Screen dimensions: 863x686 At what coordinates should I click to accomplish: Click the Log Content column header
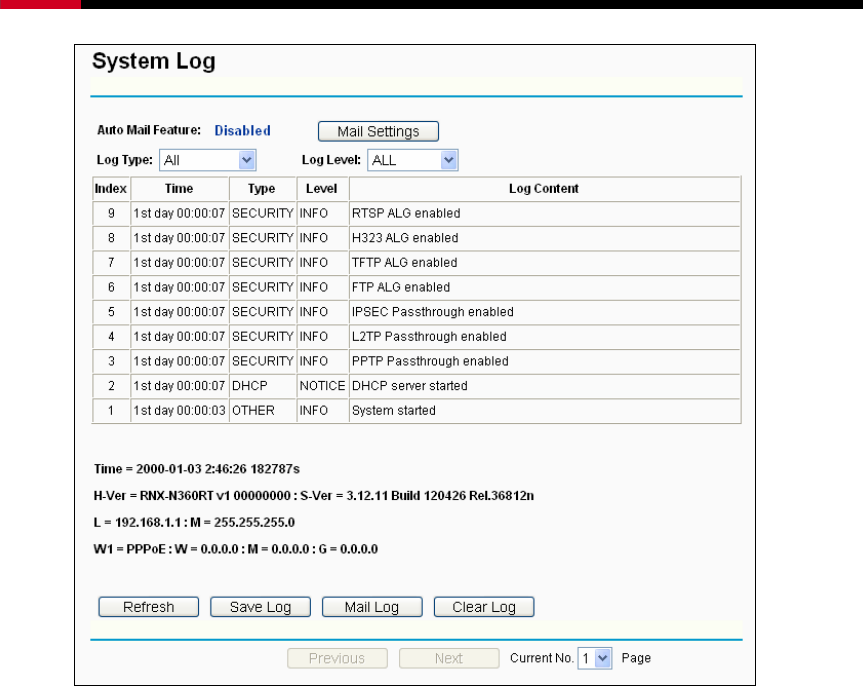tap(544, 189)
